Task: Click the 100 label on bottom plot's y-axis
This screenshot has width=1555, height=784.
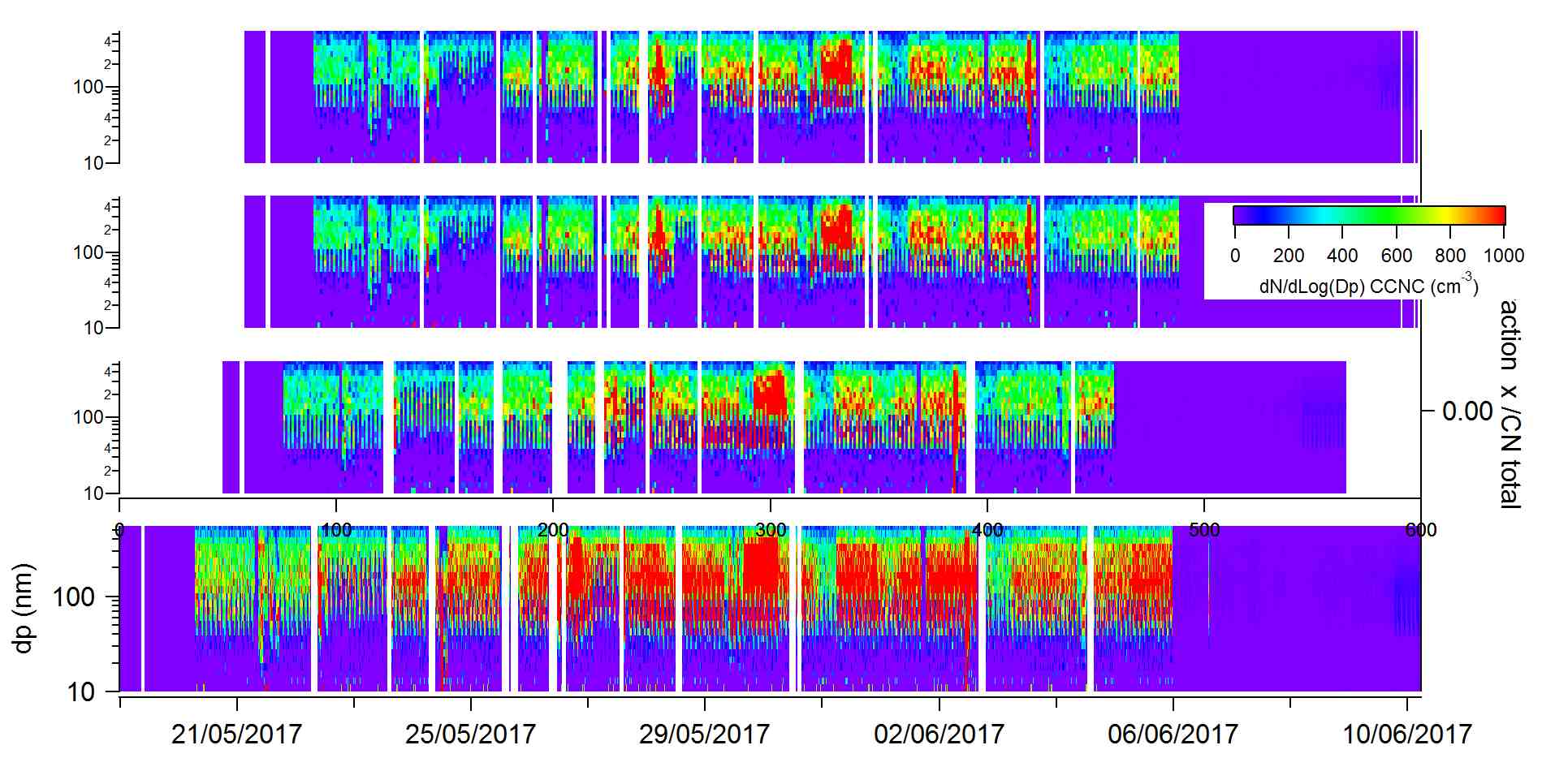Action: pyautogui.click(x=74, y=598)
